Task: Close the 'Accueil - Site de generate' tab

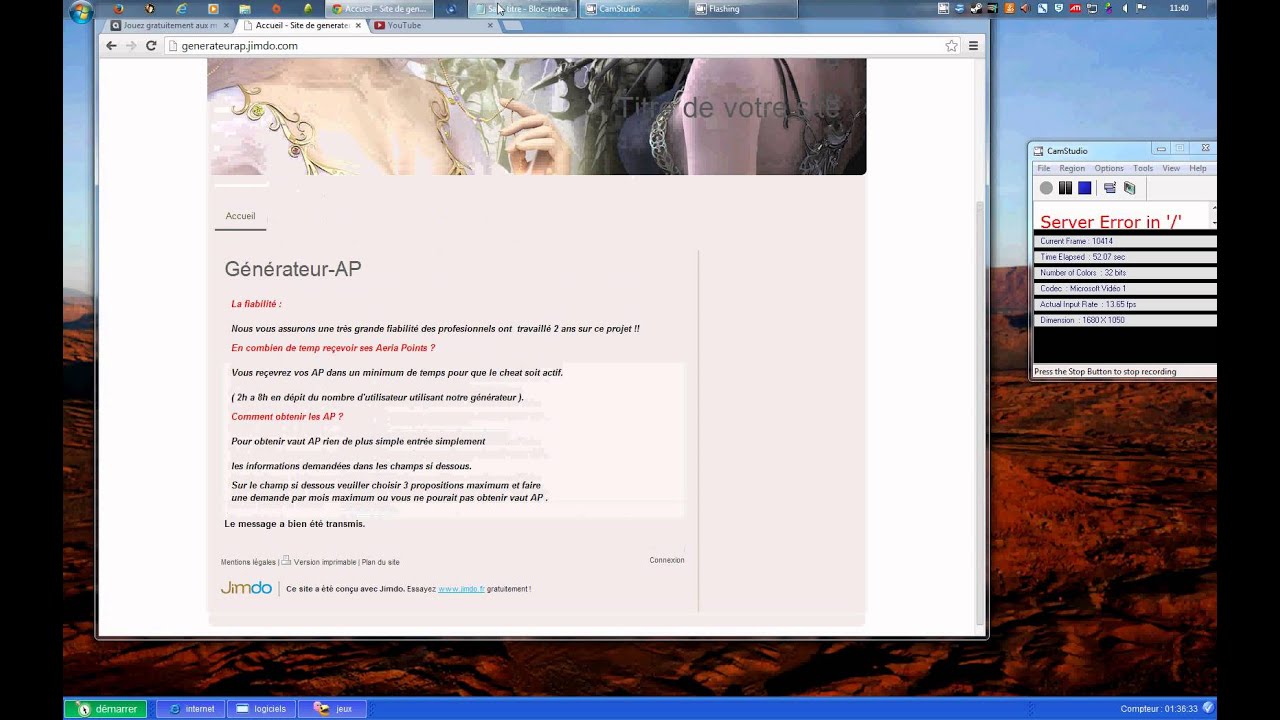Action: coord(358,25)
